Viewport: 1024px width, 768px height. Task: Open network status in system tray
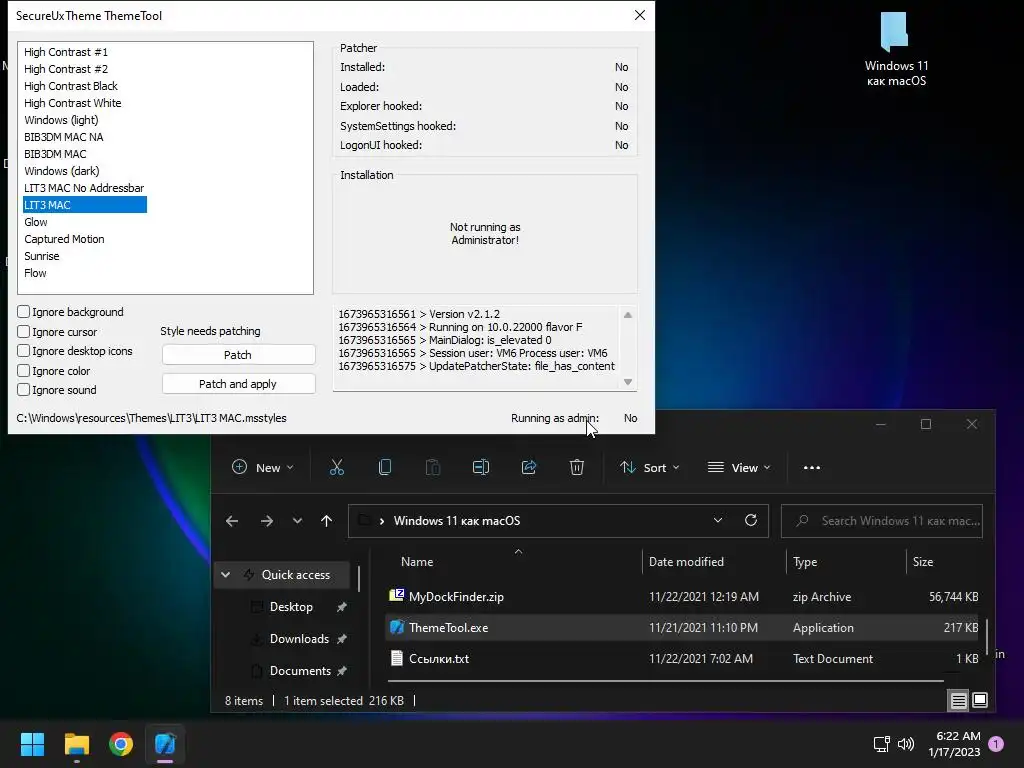point(882,744)
